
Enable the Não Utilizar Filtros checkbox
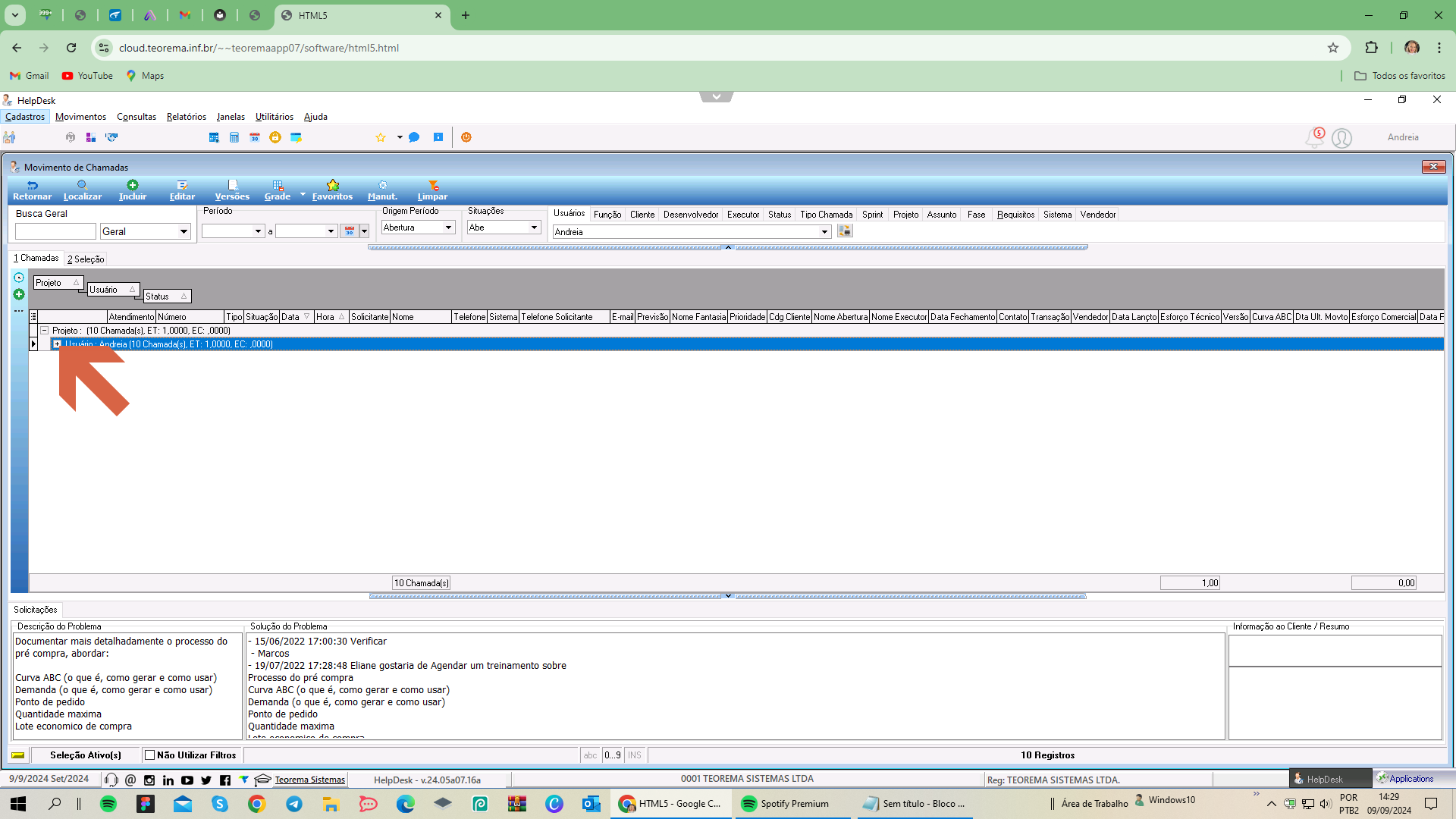coord(150,755)
